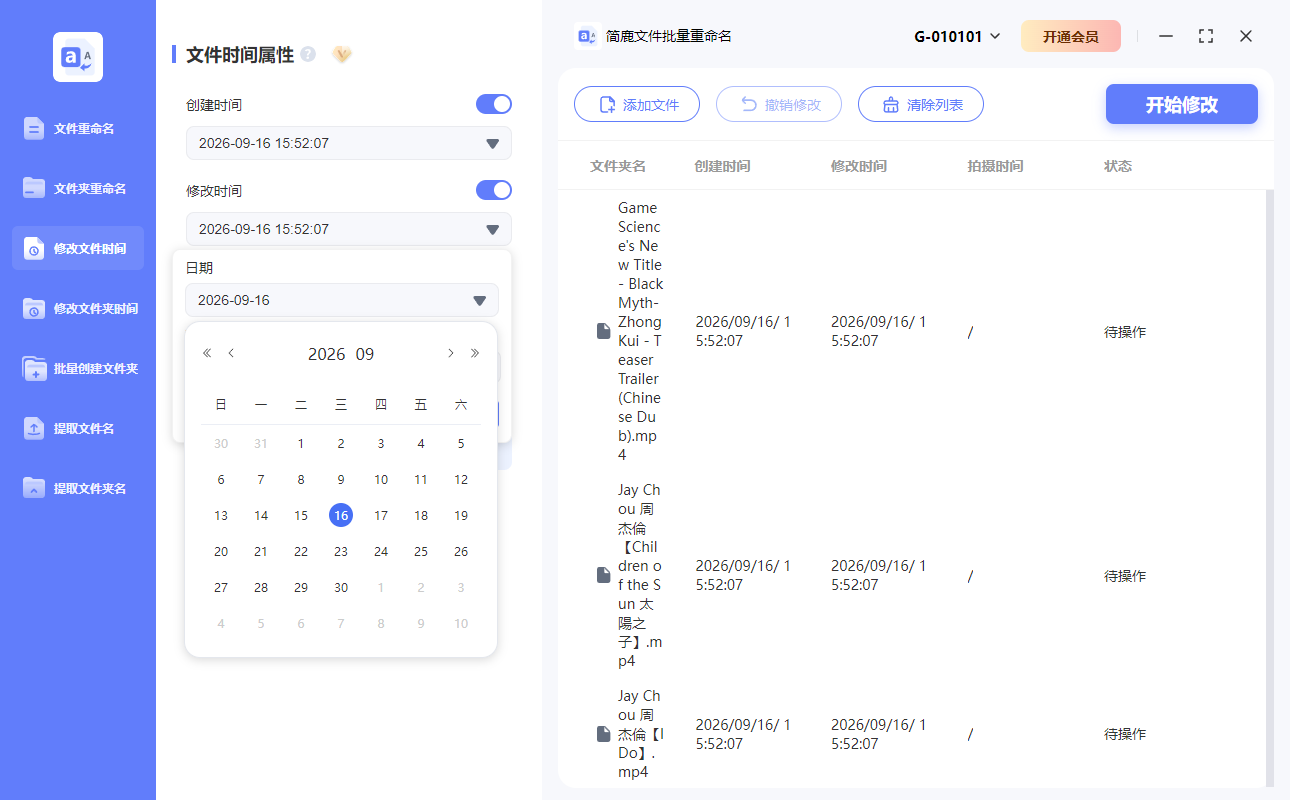
Task: Go to previous month in calendar
Action: (x=231, y=353)
